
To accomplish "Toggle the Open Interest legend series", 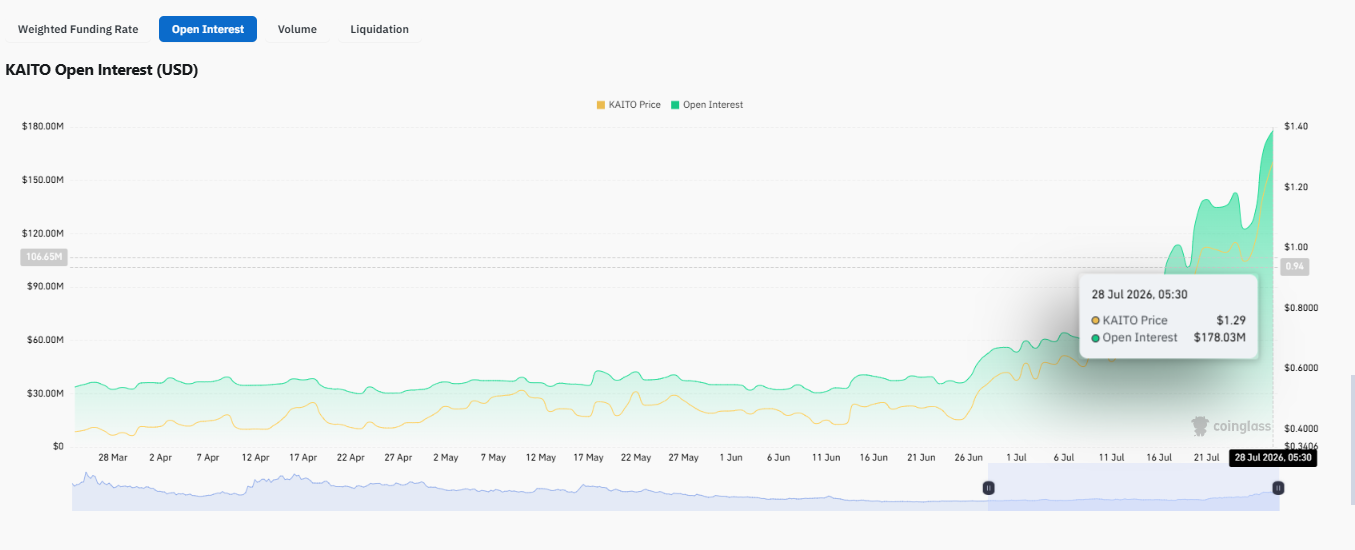I will pyautogui.click(x=706, y=105).
